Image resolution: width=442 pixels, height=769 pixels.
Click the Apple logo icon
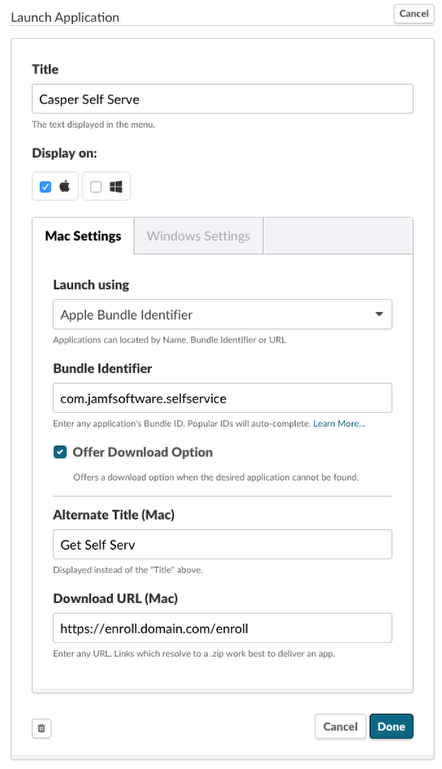[64, 186]
